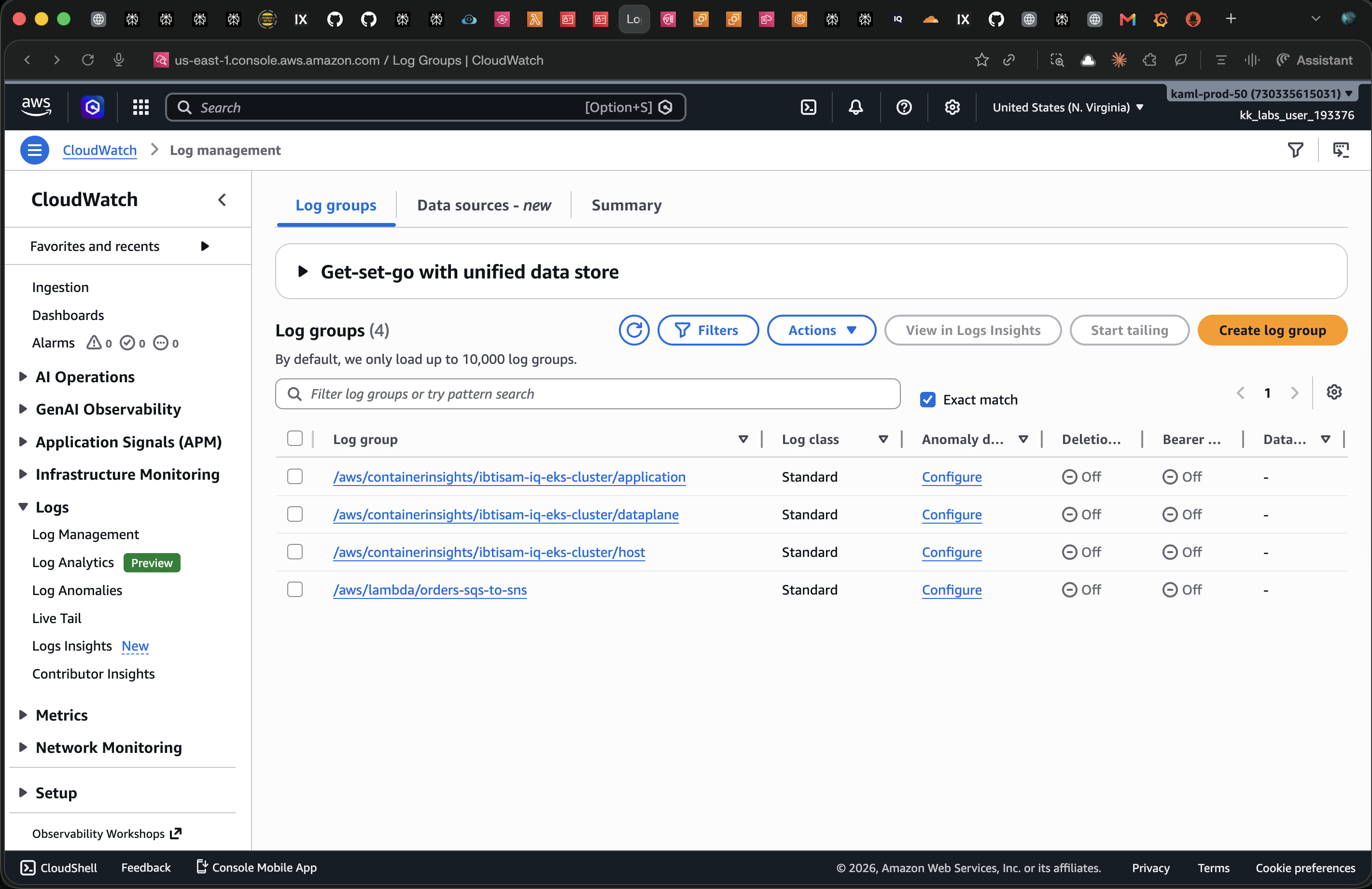Focus the AWS console Search box

pyautogui.click(x=425, y=107)
